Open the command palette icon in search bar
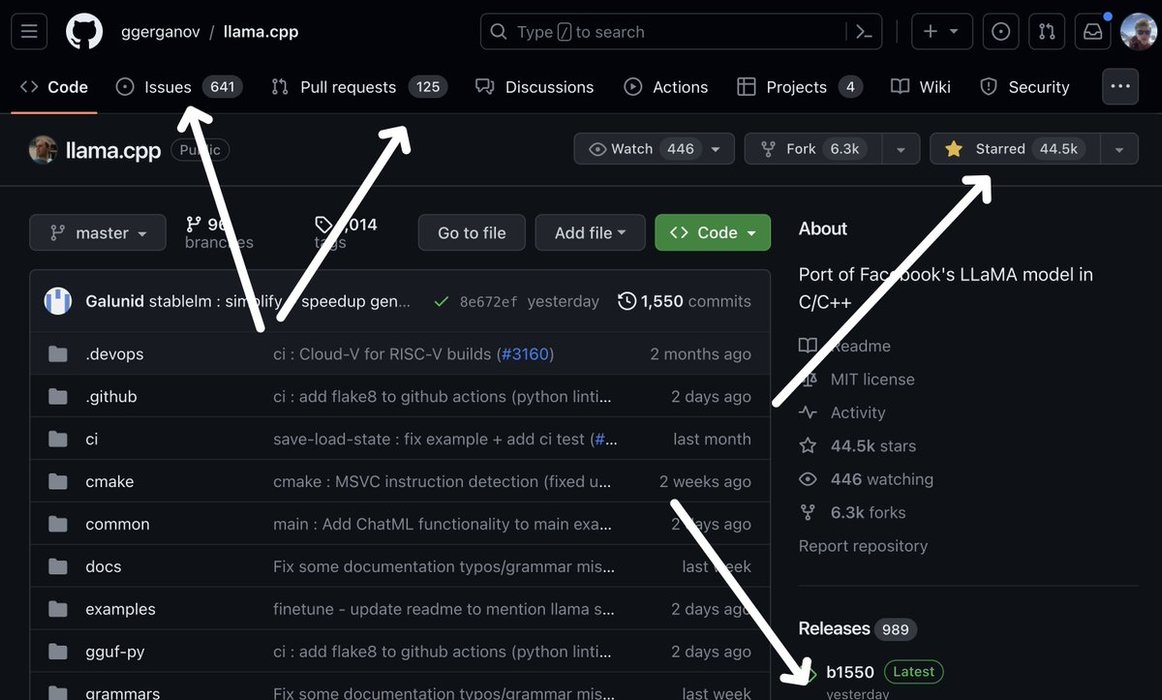This screenshot has width=1162, height=700. (x=863, y=32)
